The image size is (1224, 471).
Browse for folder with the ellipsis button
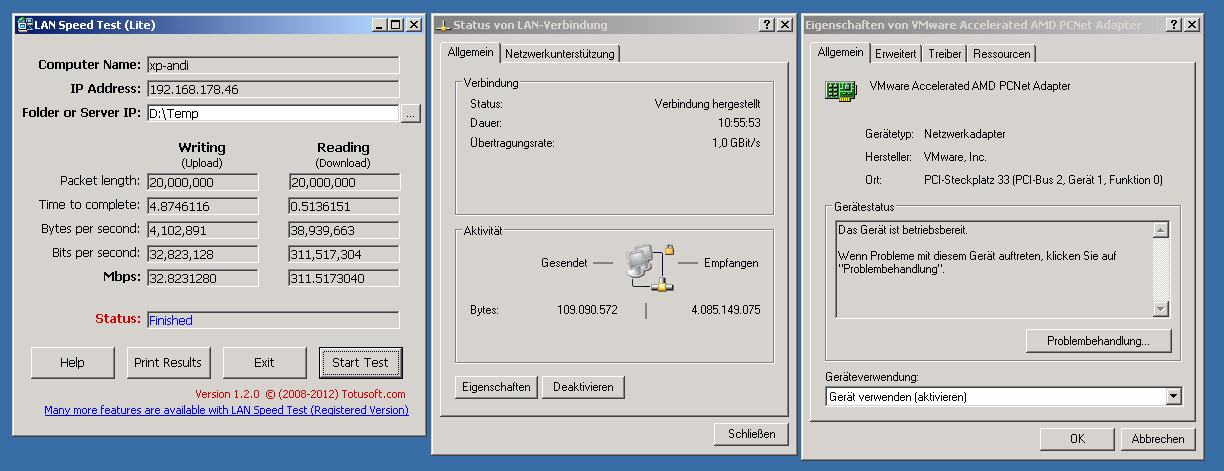point(410,114)
